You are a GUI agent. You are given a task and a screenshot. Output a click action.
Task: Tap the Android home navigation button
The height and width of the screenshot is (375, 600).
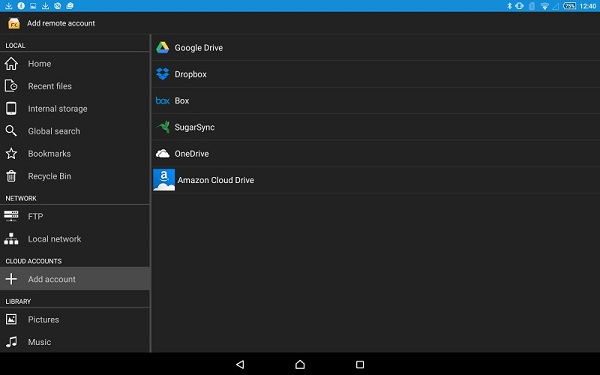tap(300, 364)
